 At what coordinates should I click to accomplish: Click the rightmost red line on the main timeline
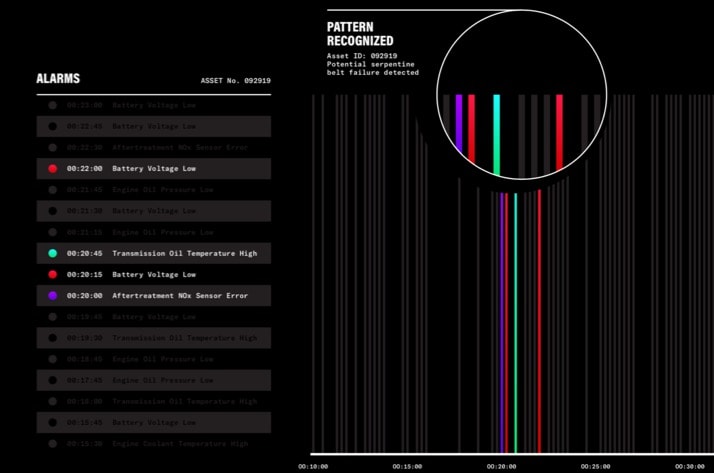coord(539,320)
